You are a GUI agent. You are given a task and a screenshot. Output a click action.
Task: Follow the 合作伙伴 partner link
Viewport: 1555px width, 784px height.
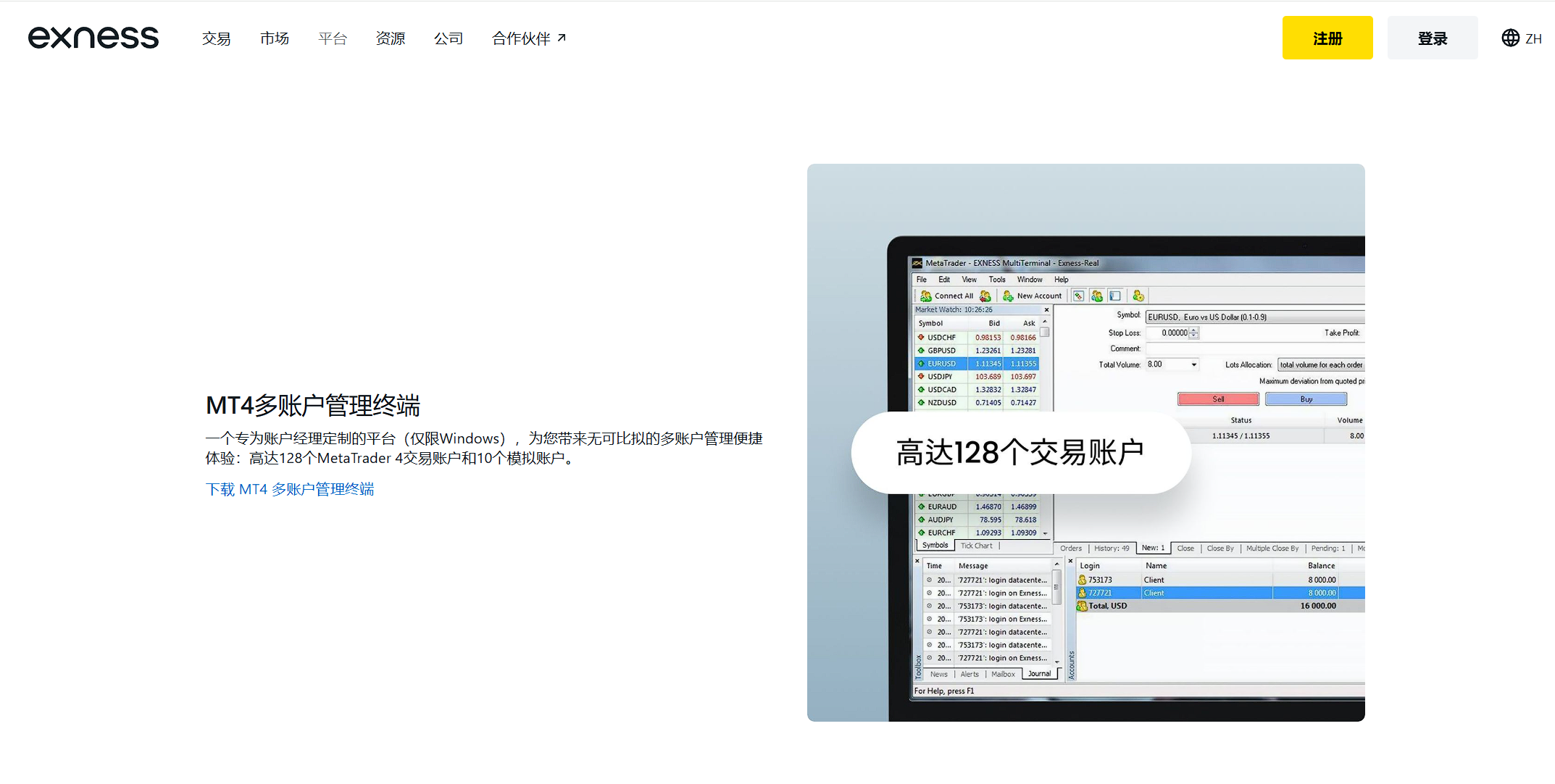tap(529, 38)
